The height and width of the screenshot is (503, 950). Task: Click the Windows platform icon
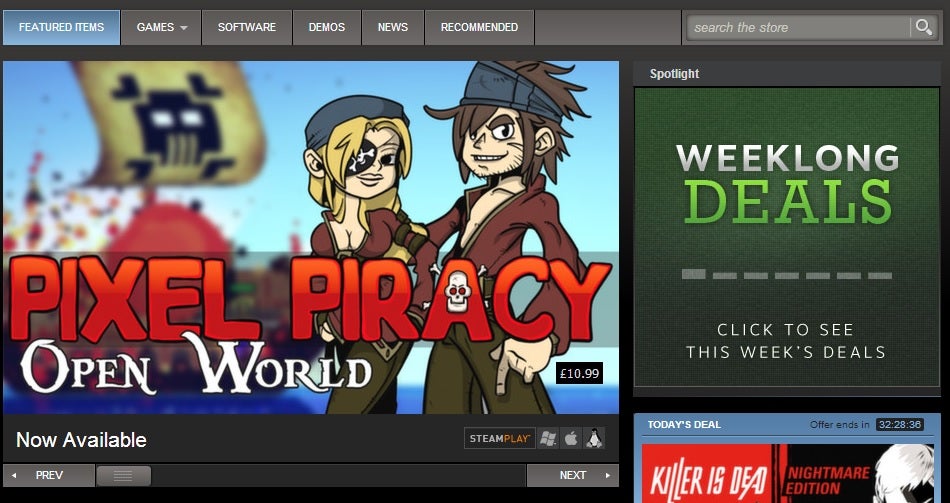(x=547, y=438)
